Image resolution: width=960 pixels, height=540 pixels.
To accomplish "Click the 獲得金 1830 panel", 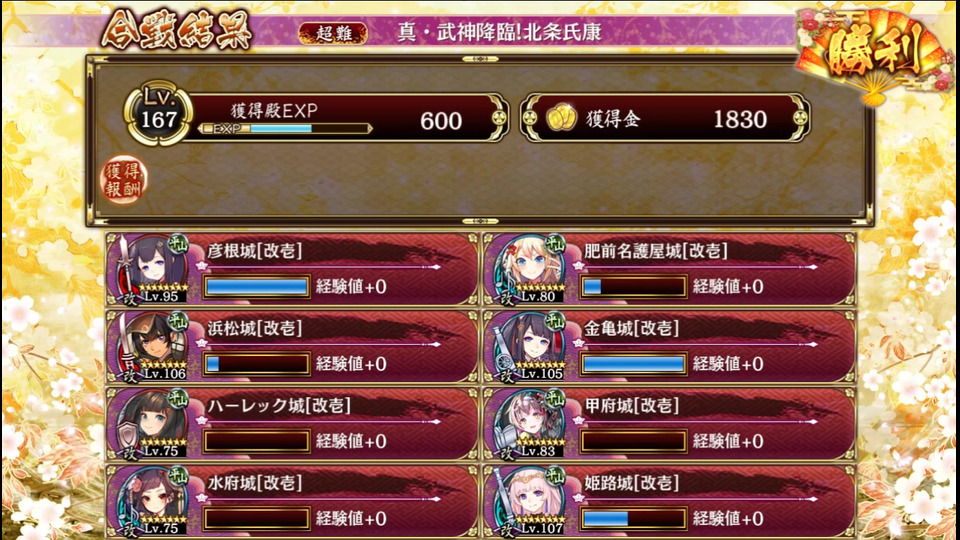I will (x=666, y=118).
